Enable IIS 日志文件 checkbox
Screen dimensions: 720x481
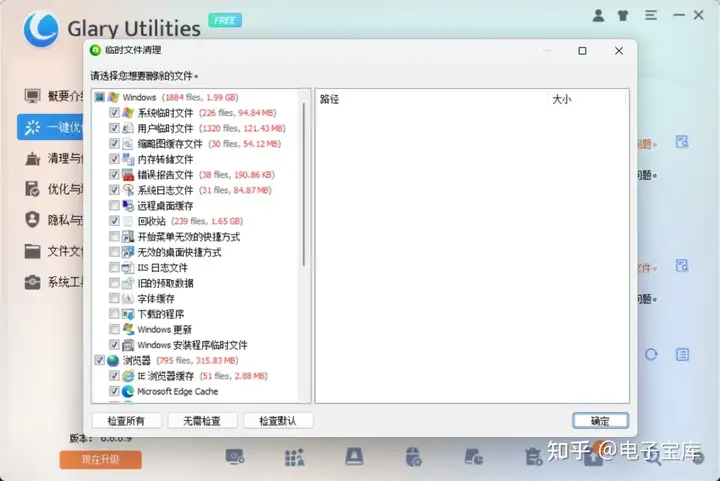click(114, 267)
